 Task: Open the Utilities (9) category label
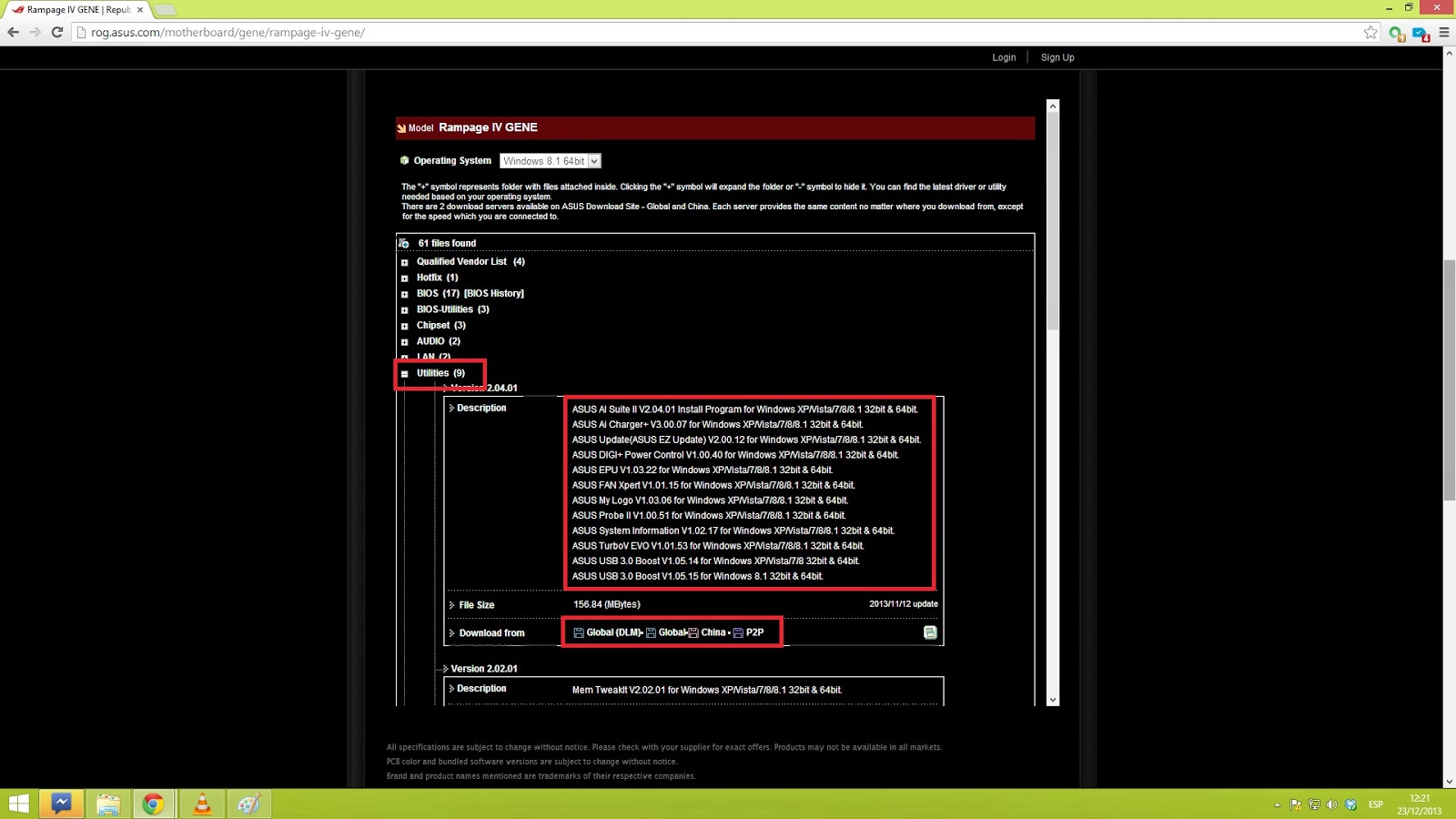440,373
